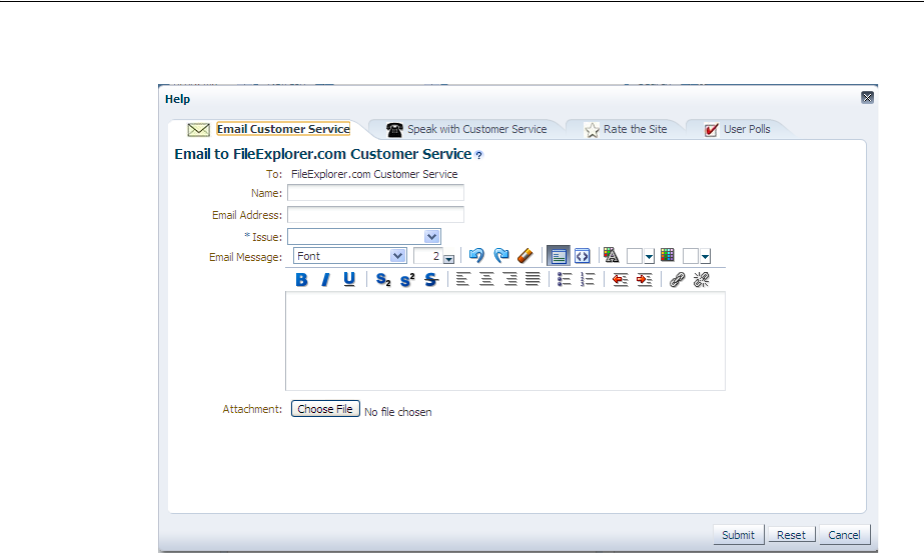
Task: Apply Underline formatting
Action: click(x=349, y=279)
